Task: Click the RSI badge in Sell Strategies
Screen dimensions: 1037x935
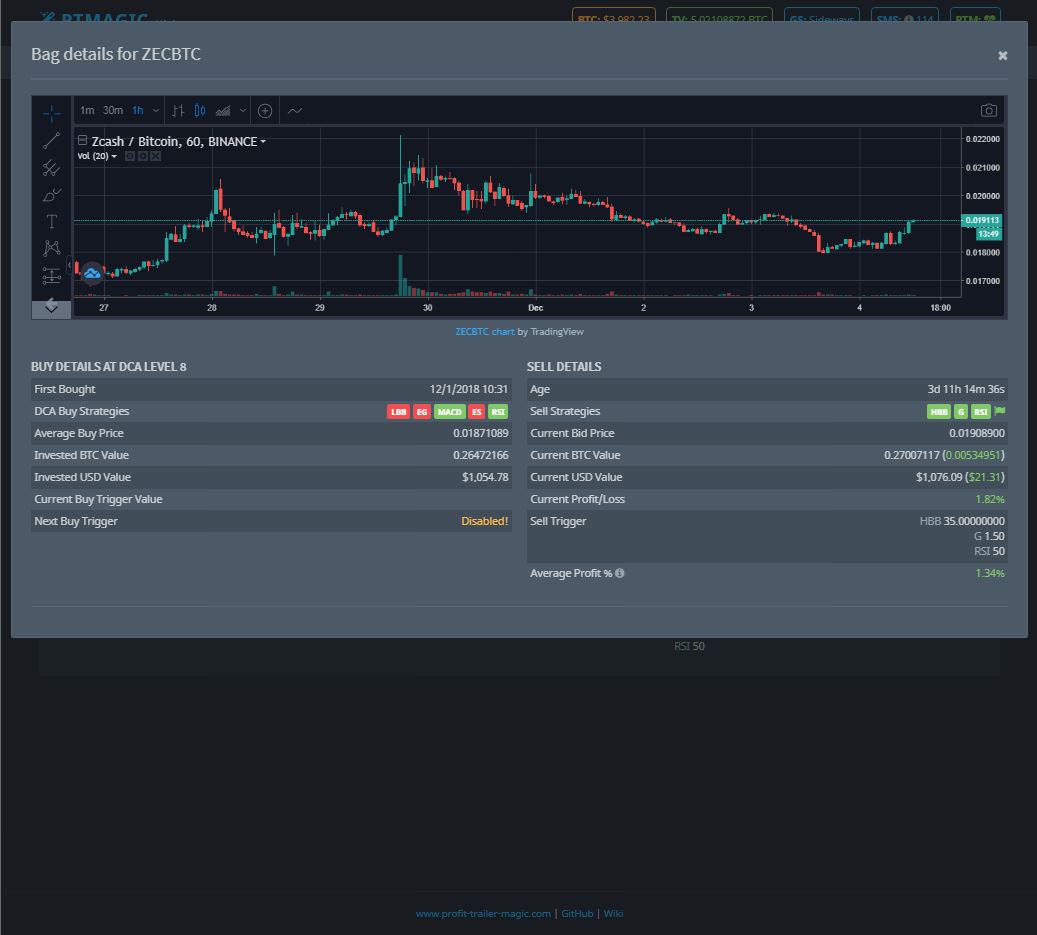Action: click(x=981, y=411)
